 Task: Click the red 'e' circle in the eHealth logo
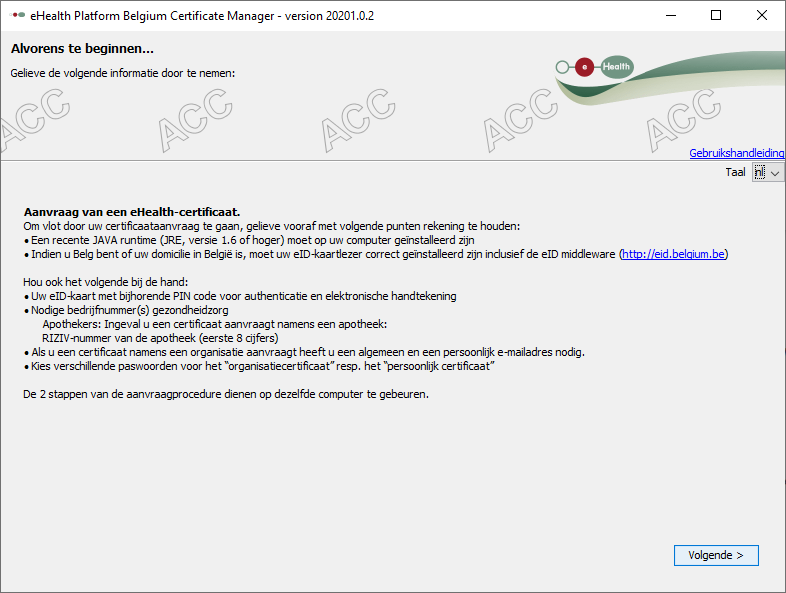[585, 67]
